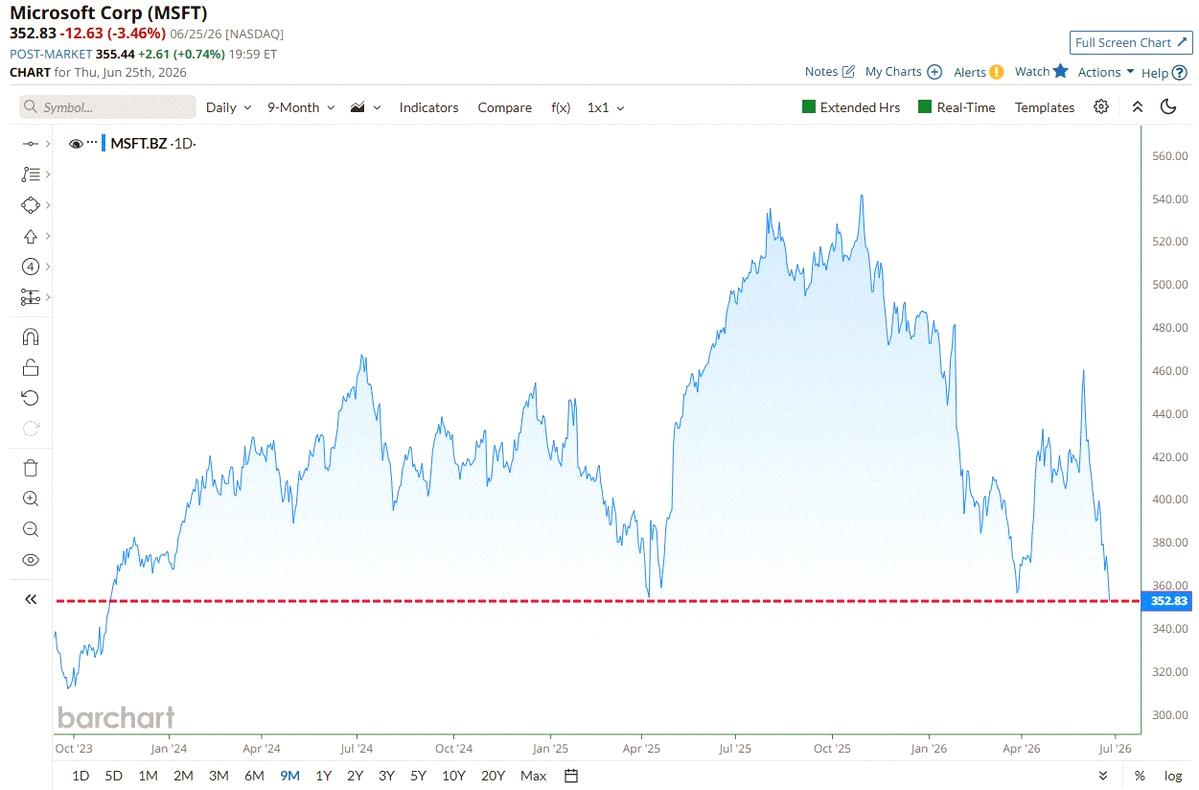Collapse the chart header with double chevron
This screenshot has height=790, width=1199.
pyautogui.click(x=1138, y=107)
